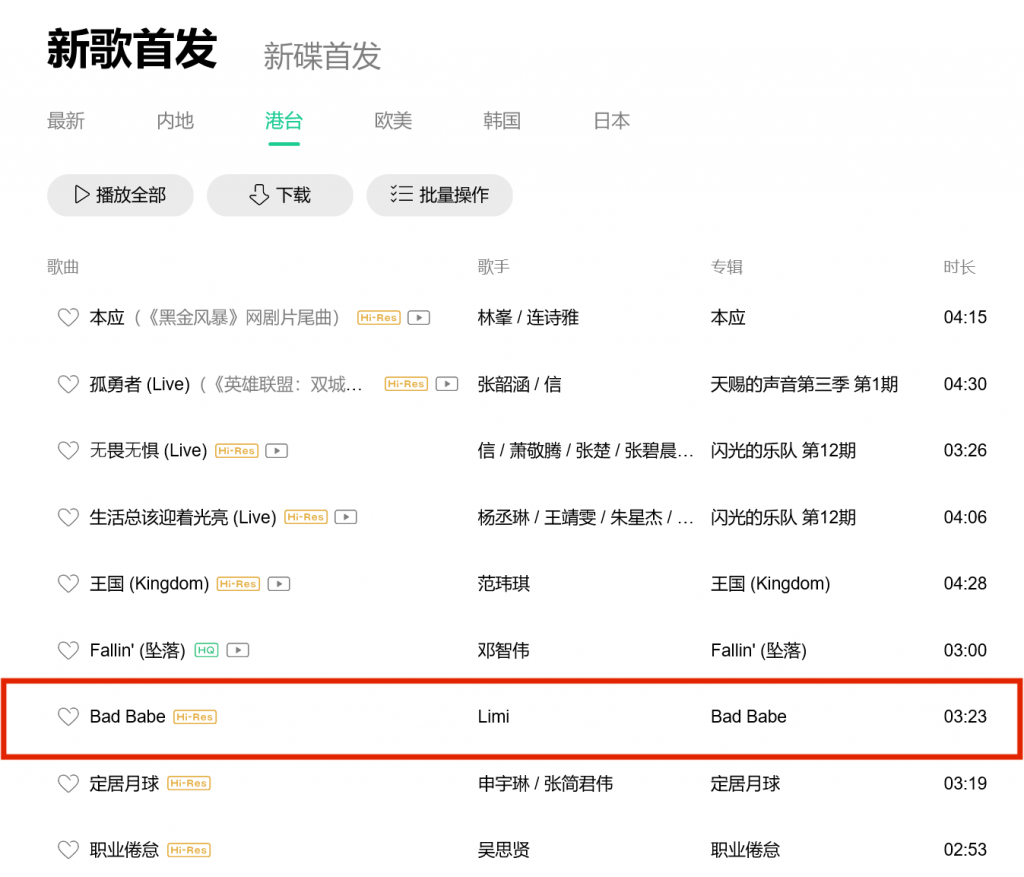Open album link 天赐的声音第三季 第1期
This screenshot has height=877, width=1024.
pos(804,384)
